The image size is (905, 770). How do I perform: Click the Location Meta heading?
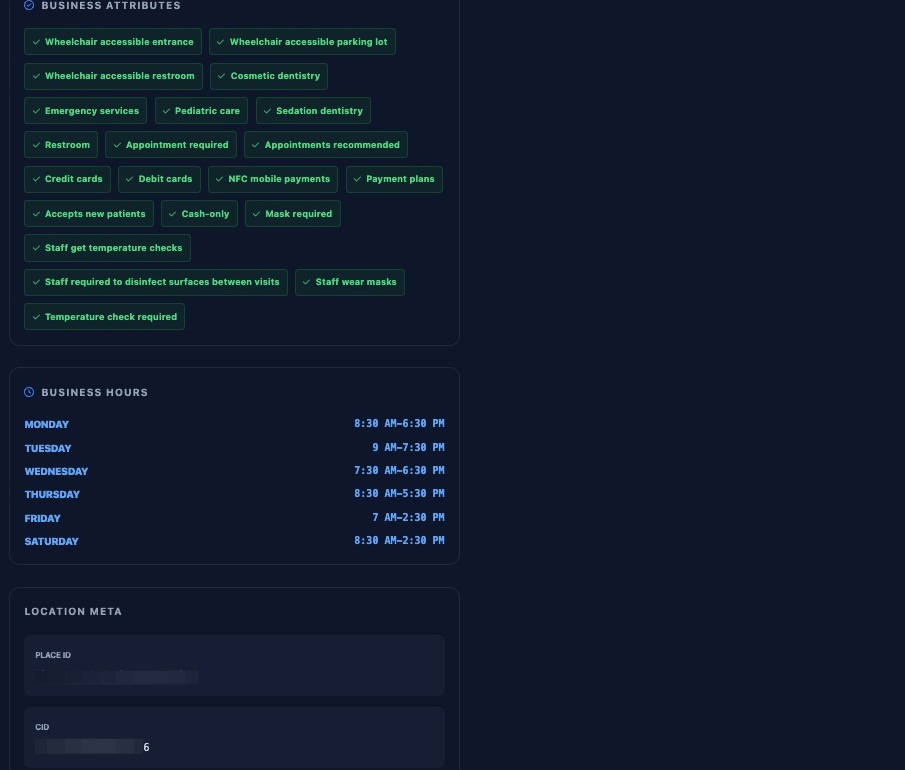[73, 611]
